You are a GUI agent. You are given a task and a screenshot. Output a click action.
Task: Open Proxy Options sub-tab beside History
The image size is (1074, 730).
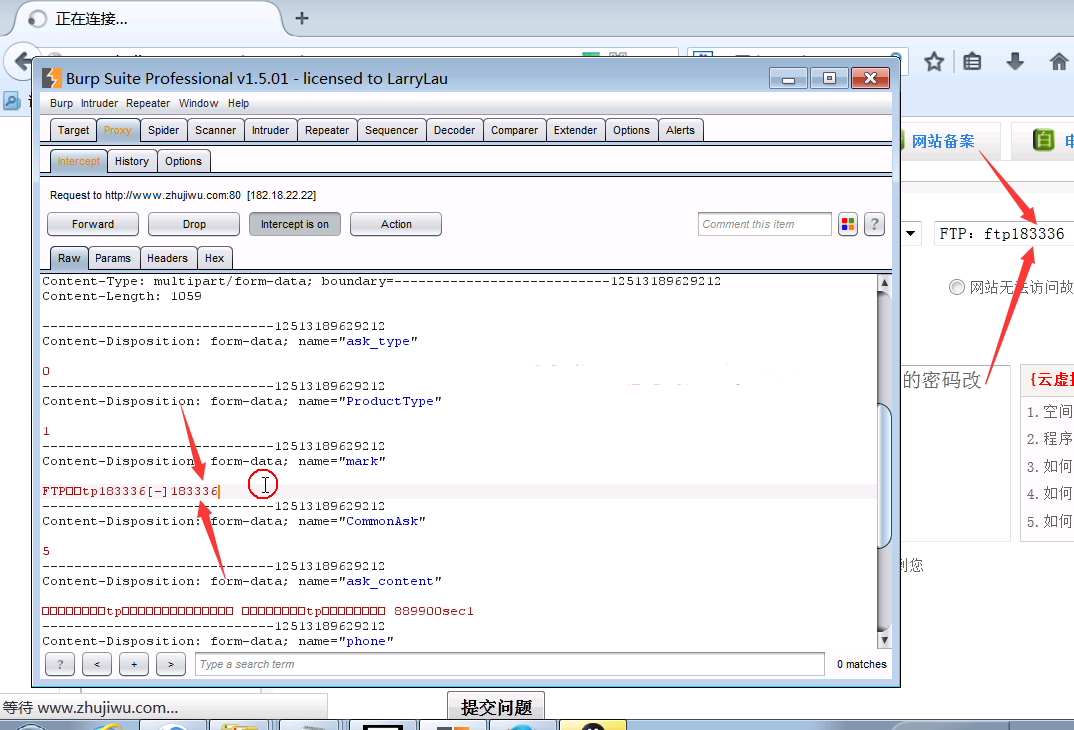[x=184, y=161]
